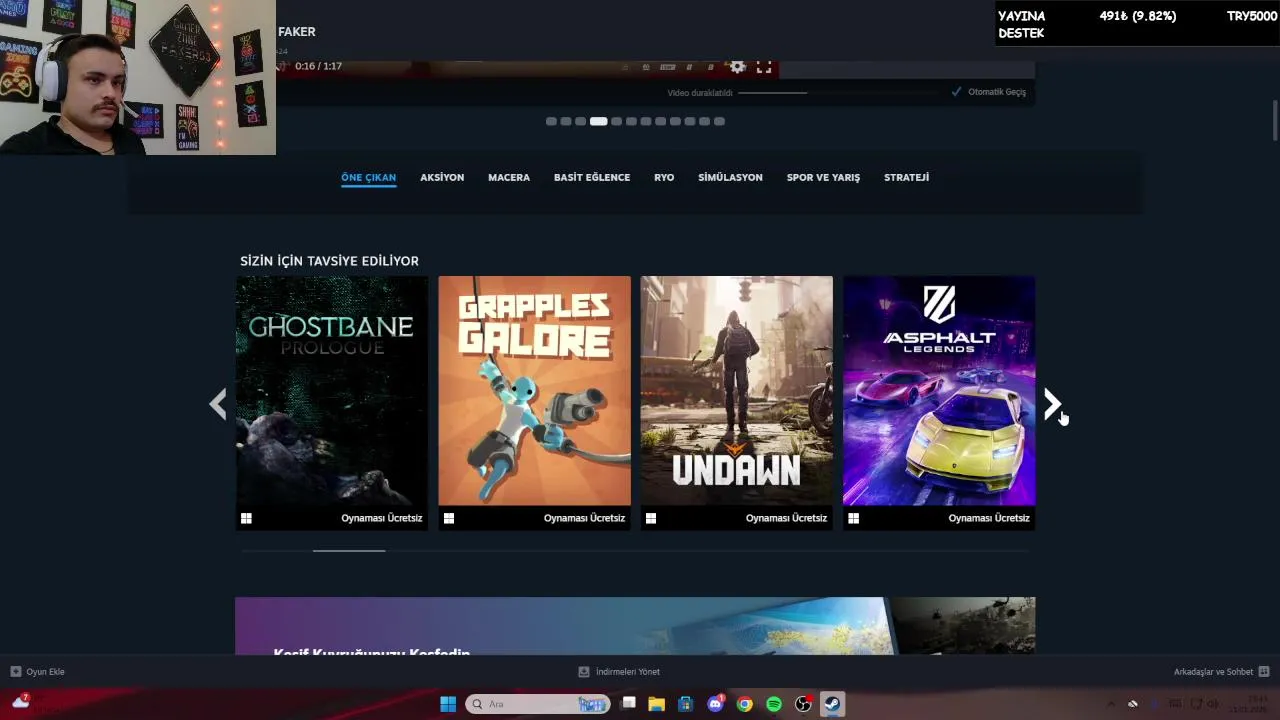
Task: Open the AKSİYON category tab
Action: coord(442,177)
